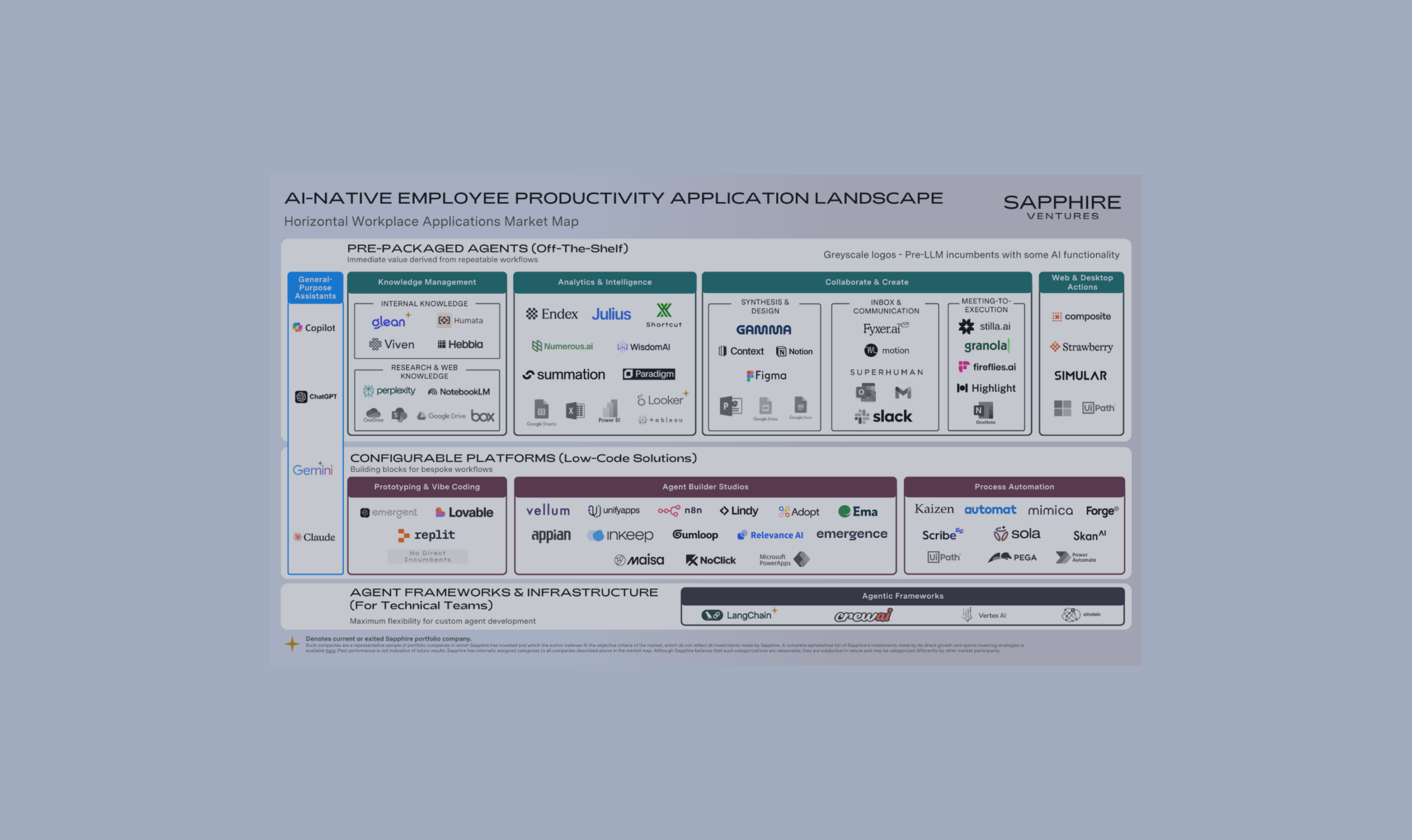Click the UiPath icon in Web & Desktop Actions
The width and height of the screenshot is (1412, 840).
click(x=1098, y=407)
